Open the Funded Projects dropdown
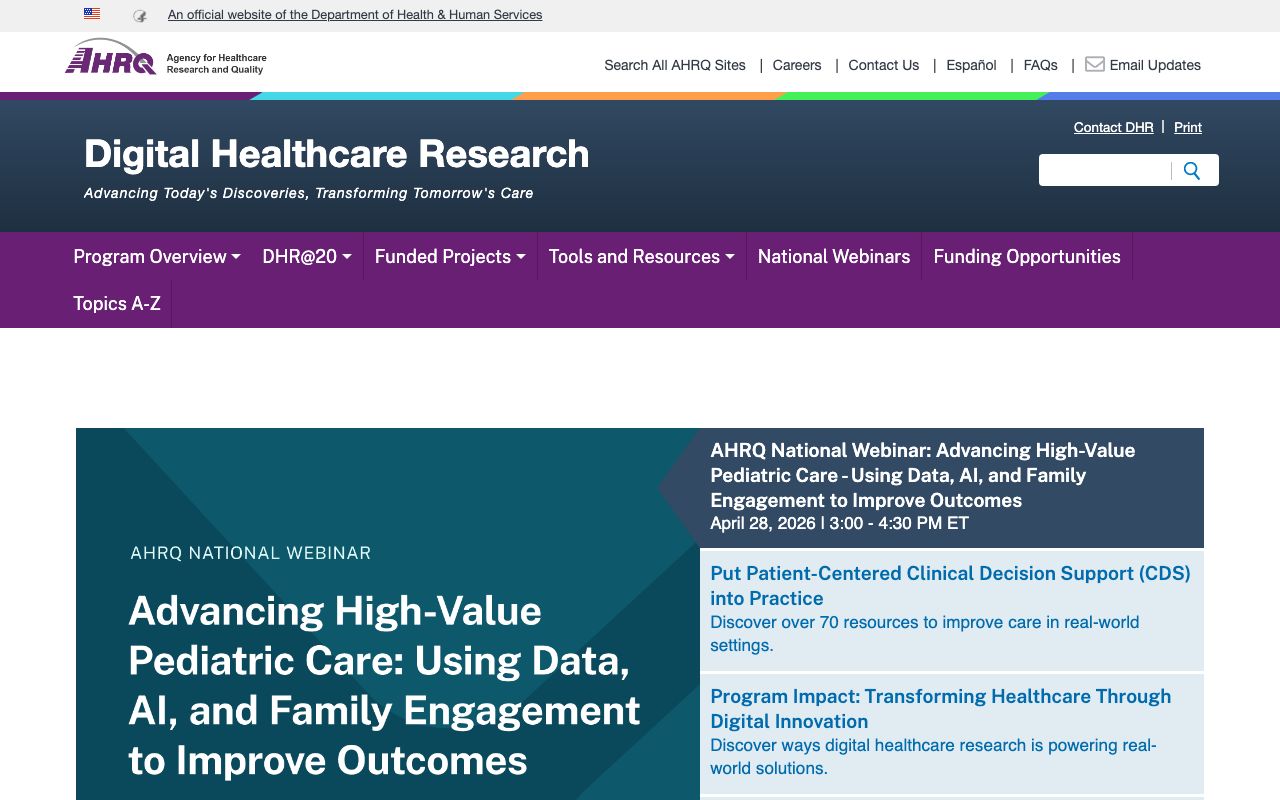The image size is (1280, 800). click(450, 257)
